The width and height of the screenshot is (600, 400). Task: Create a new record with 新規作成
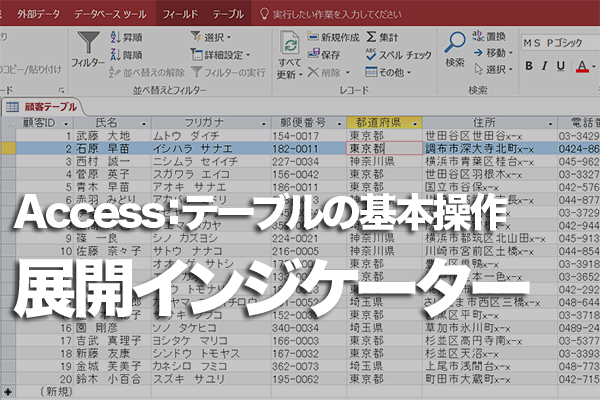coord(334,37)
